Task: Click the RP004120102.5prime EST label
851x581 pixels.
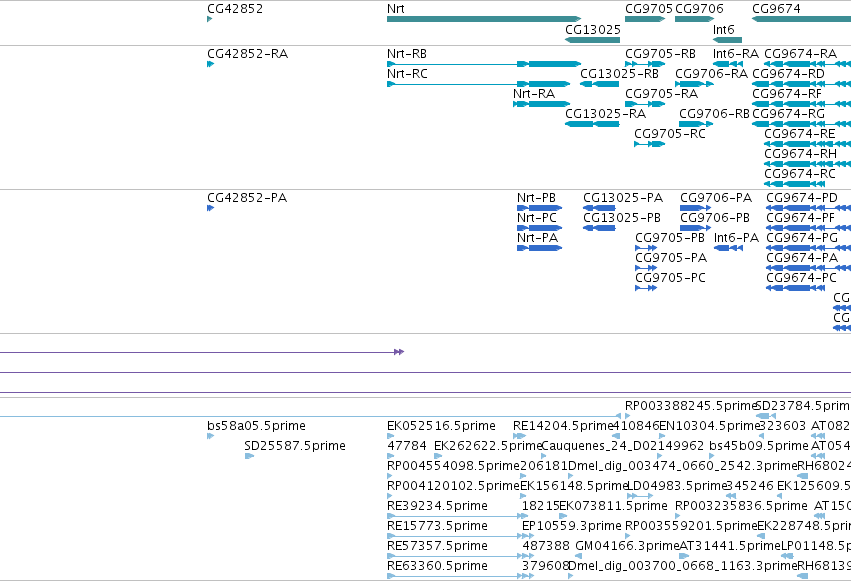Action: [453, 486]
